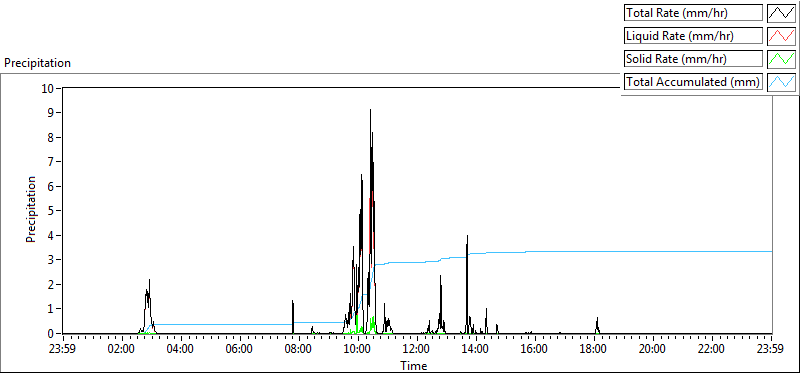Click the 'Time' x-axis label
The width and height of the screenshot is (800, 373).
(413, 365)
